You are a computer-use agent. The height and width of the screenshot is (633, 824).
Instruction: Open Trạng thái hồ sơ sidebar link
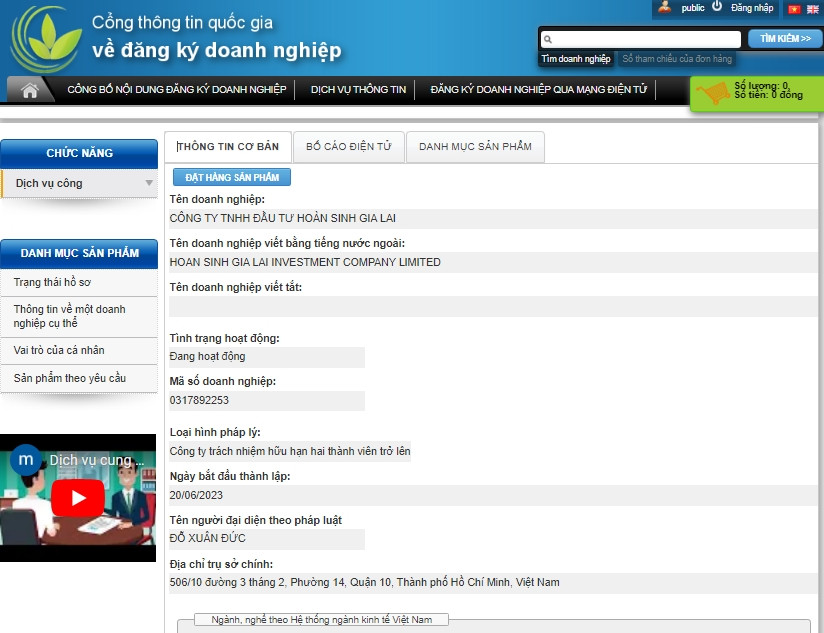(x=52, y=283)
